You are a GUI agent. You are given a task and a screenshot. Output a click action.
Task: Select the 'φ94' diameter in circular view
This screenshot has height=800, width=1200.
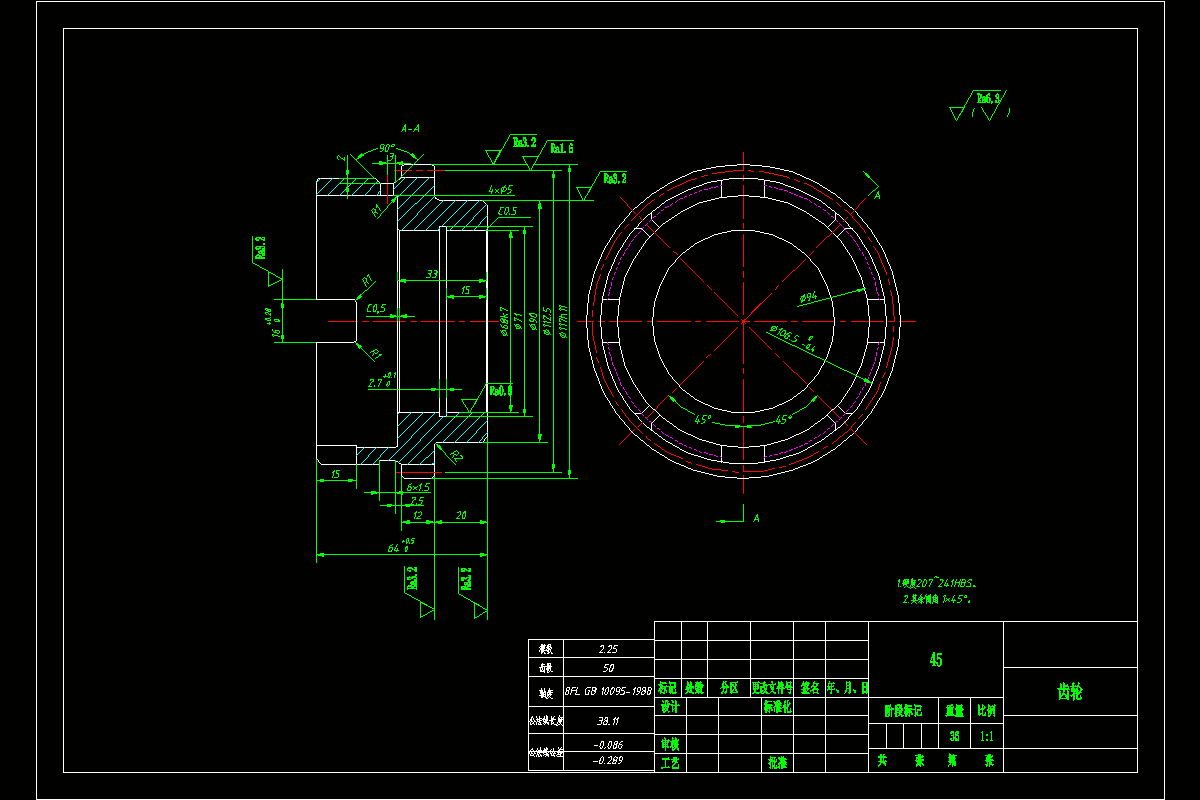(x=810, y=296)
